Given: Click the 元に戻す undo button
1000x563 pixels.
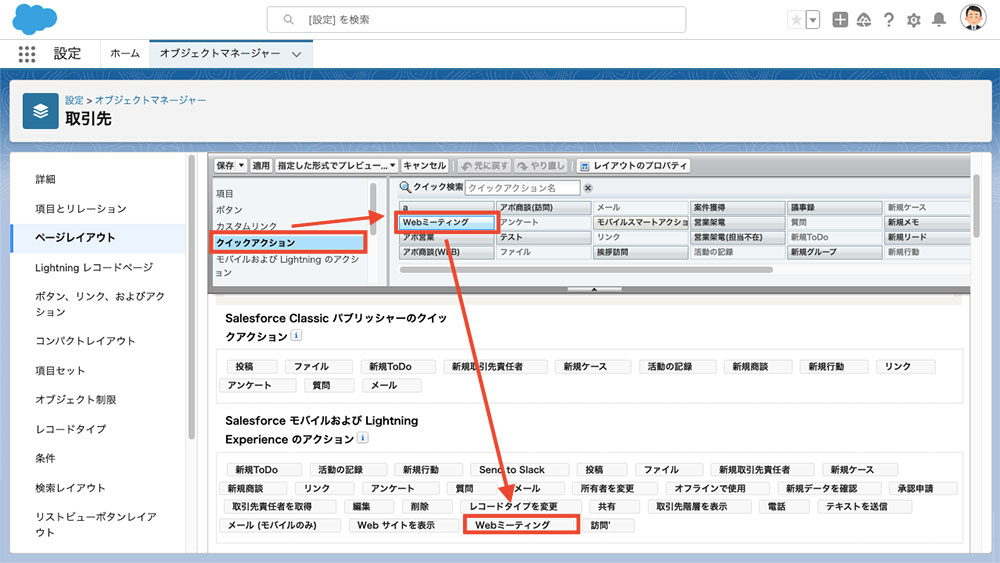Looking at the screenshot, I should point(485,166).
